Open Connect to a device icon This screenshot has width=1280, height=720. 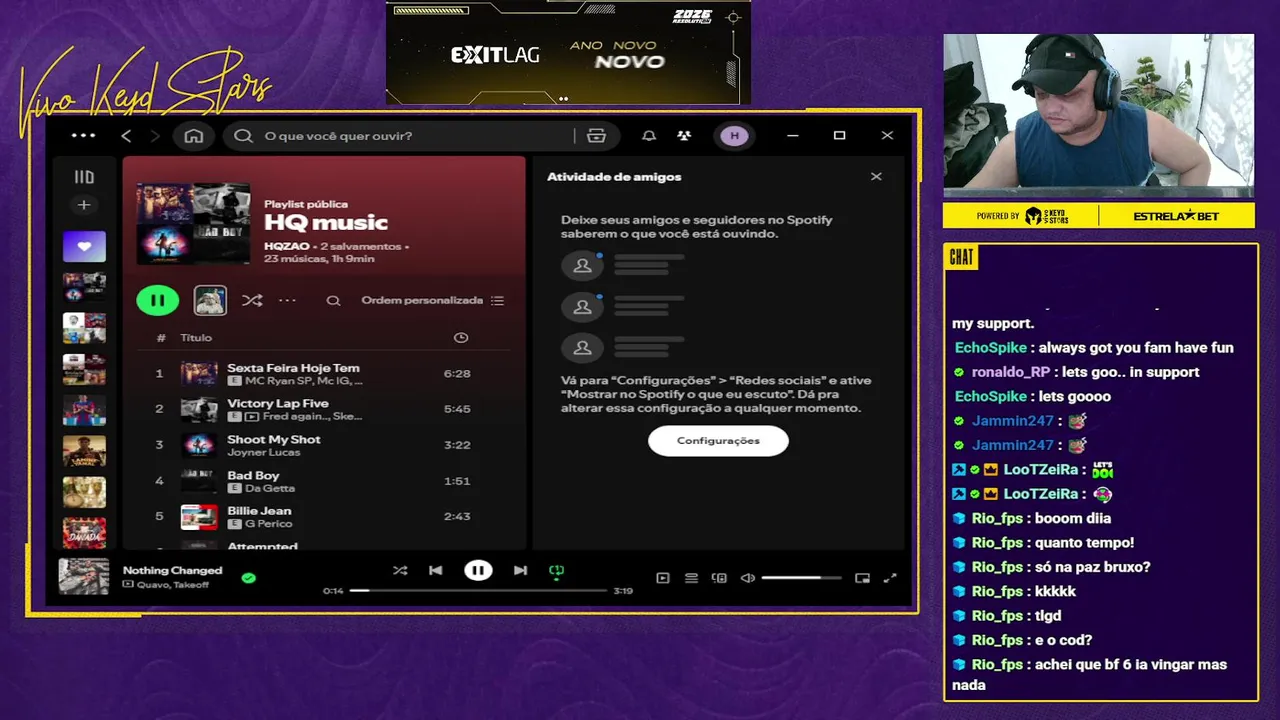pos(719,578)
